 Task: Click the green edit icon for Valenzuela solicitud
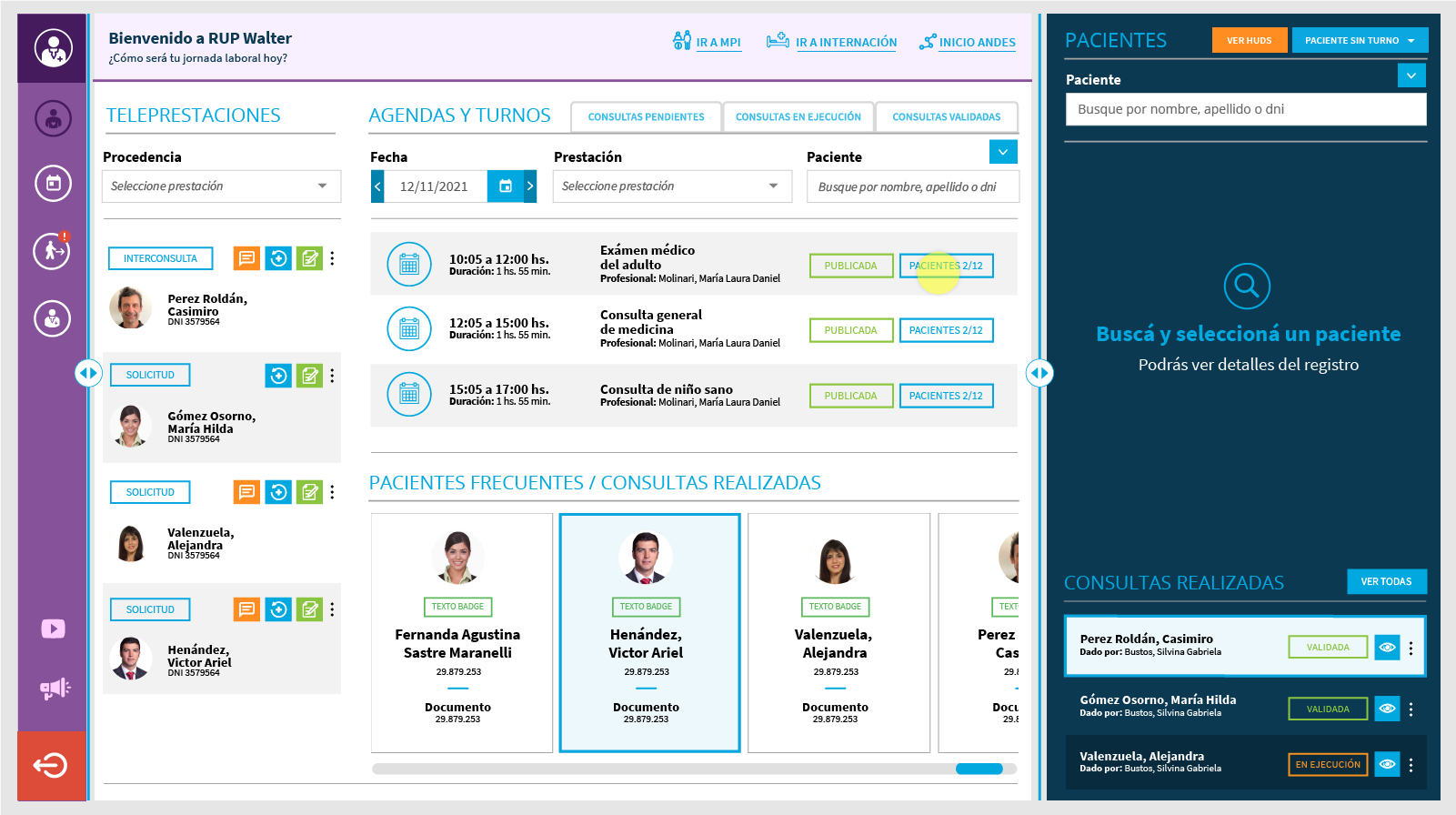point(310,492)
